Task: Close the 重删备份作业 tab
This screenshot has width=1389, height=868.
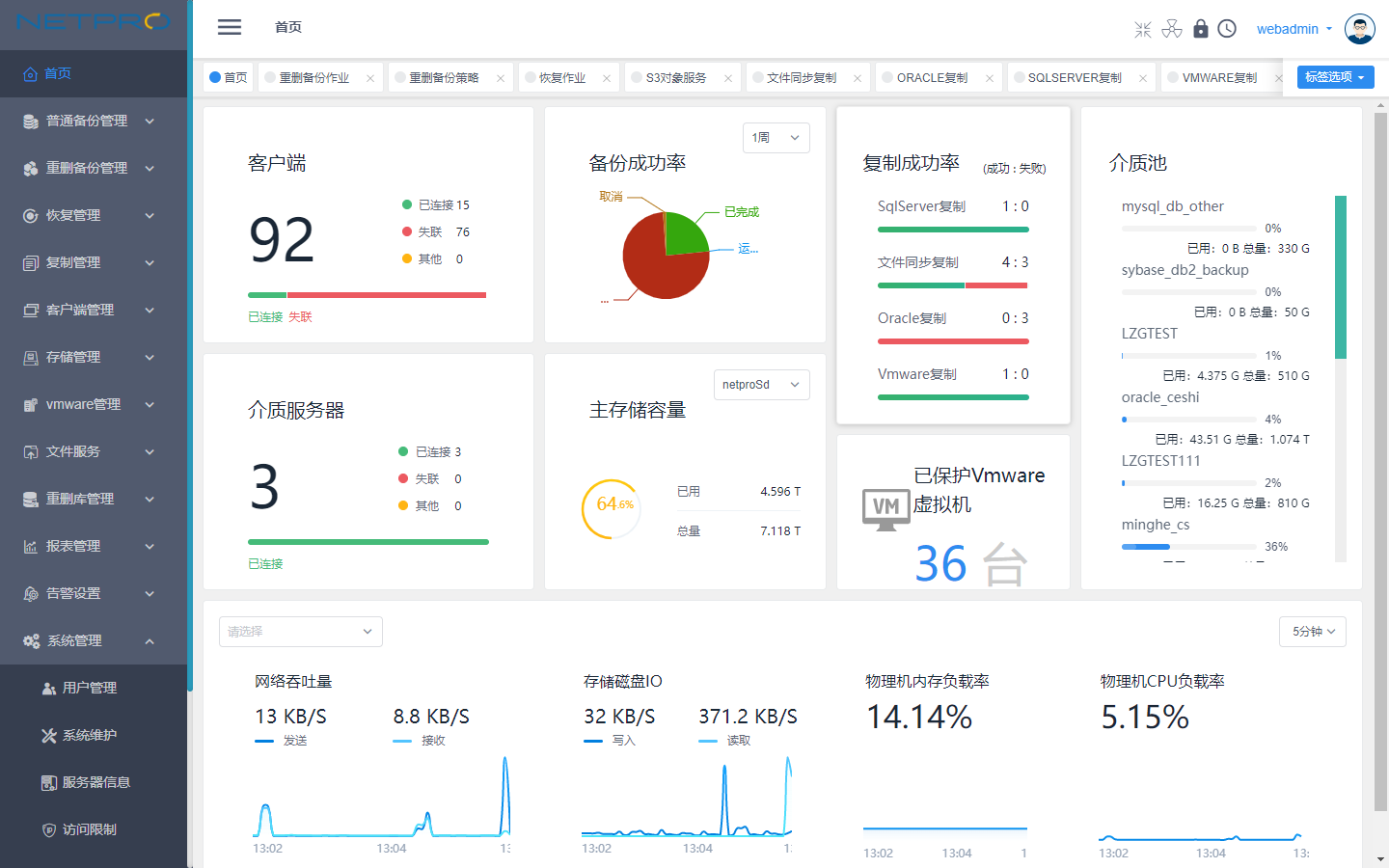Action: [370, 78]
